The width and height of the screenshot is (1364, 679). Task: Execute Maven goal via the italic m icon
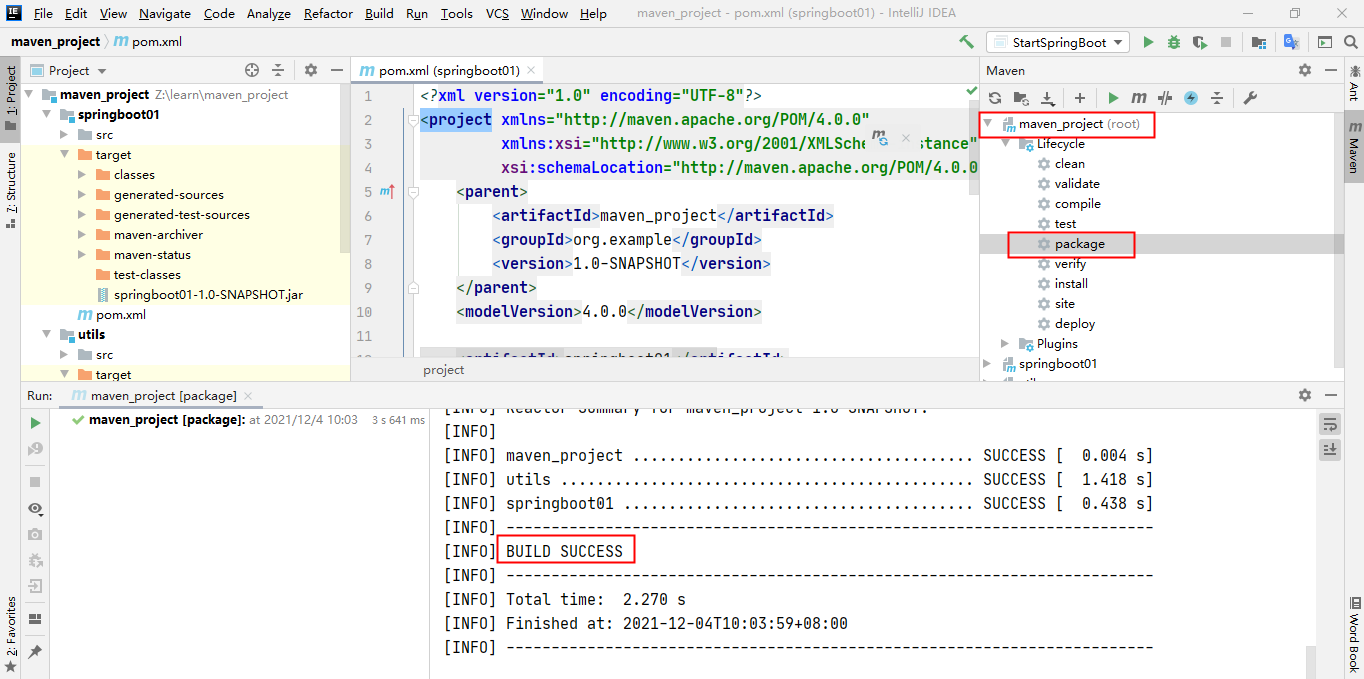click(1138, 98)
